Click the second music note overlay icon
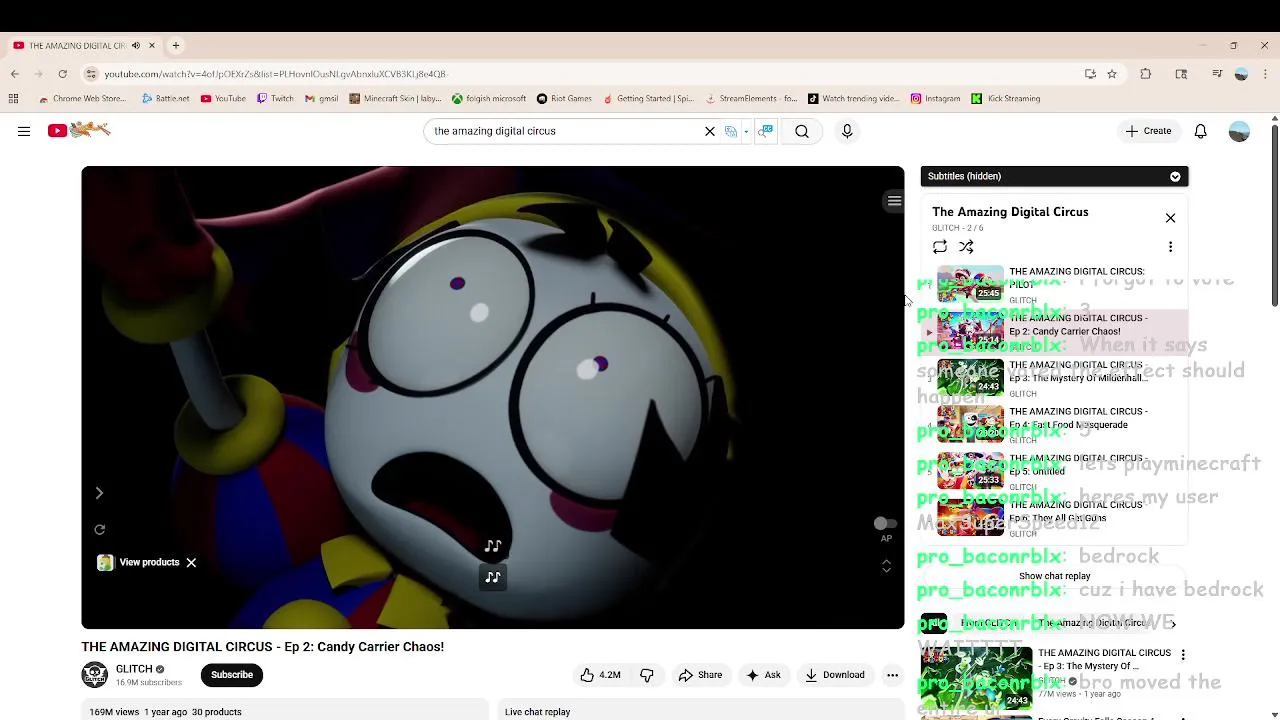This screenshot has width=1280, height=720. coord(493,577)
